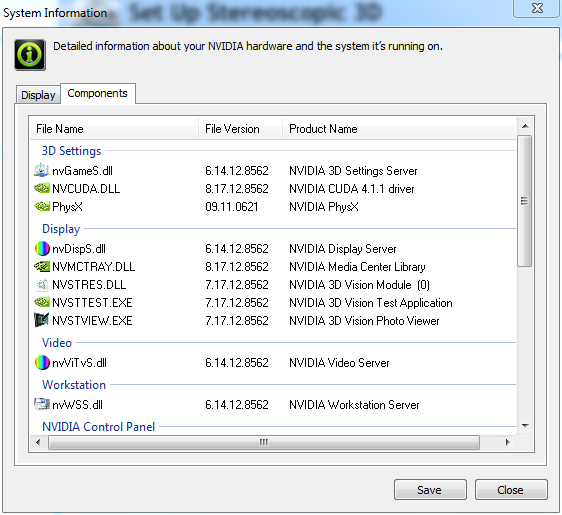Viewport: 562px width, 515px height.
Task: Click NVIDIA PhysX product name
Action: point(324,206)
